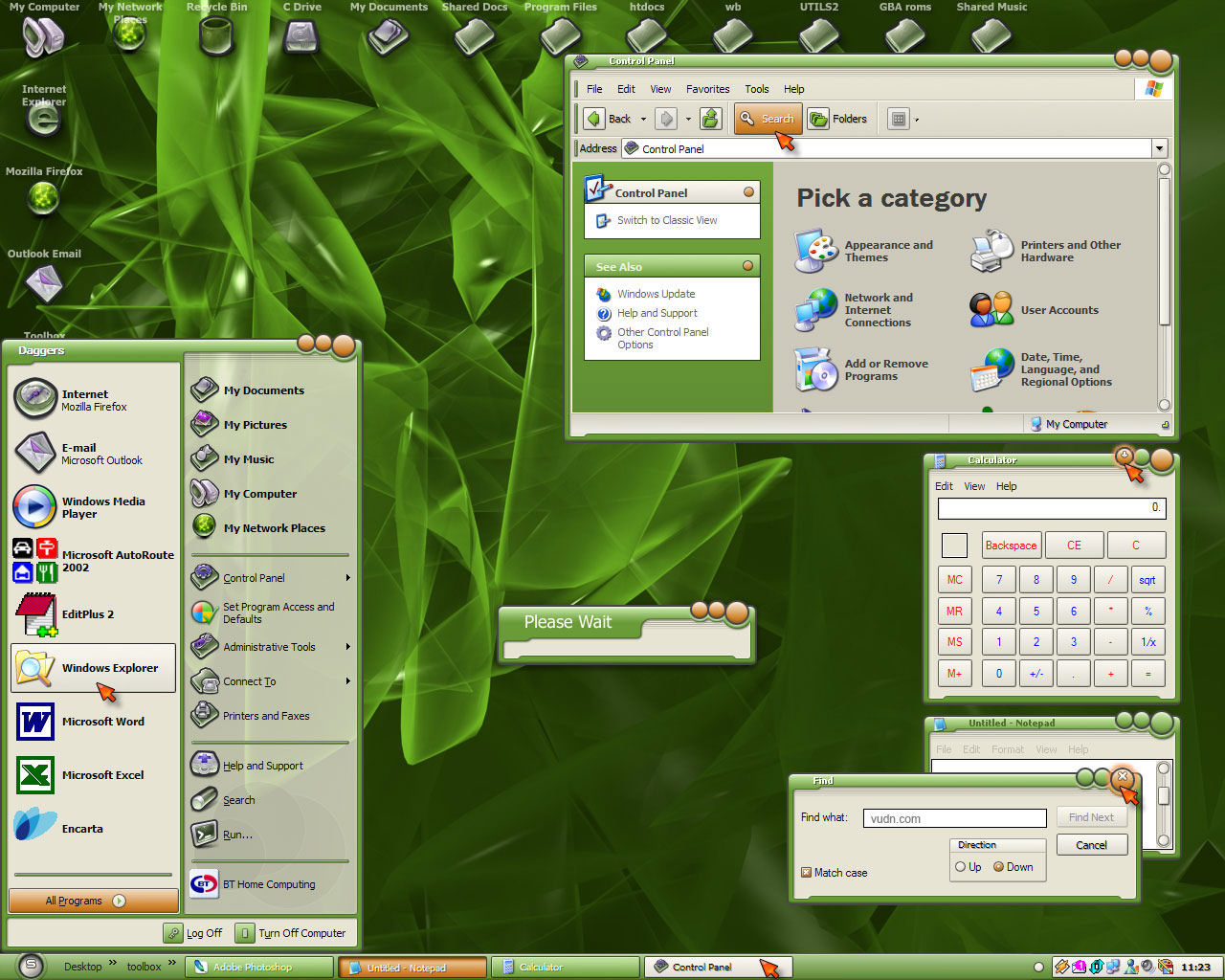Click Switch to Classic View link
This screenshot has width=1225, height=980.
click(x=667, y=220)
